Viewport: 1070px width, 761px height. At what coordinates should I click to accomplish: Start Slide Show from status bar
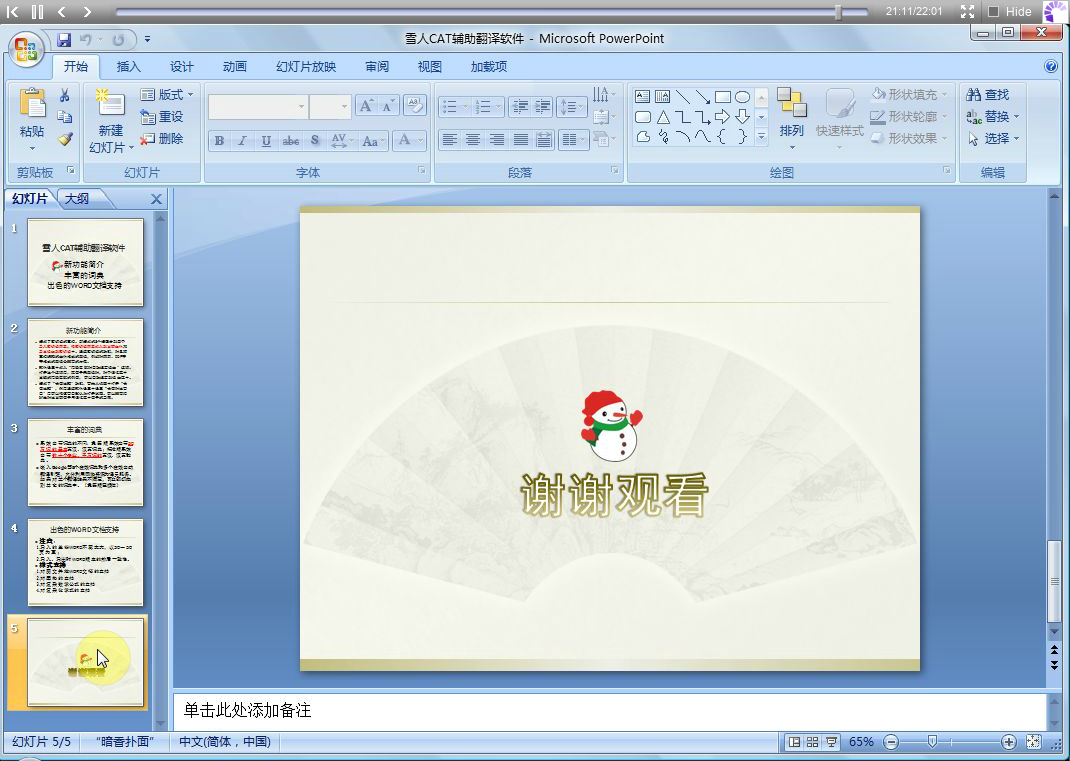(831, 742)
